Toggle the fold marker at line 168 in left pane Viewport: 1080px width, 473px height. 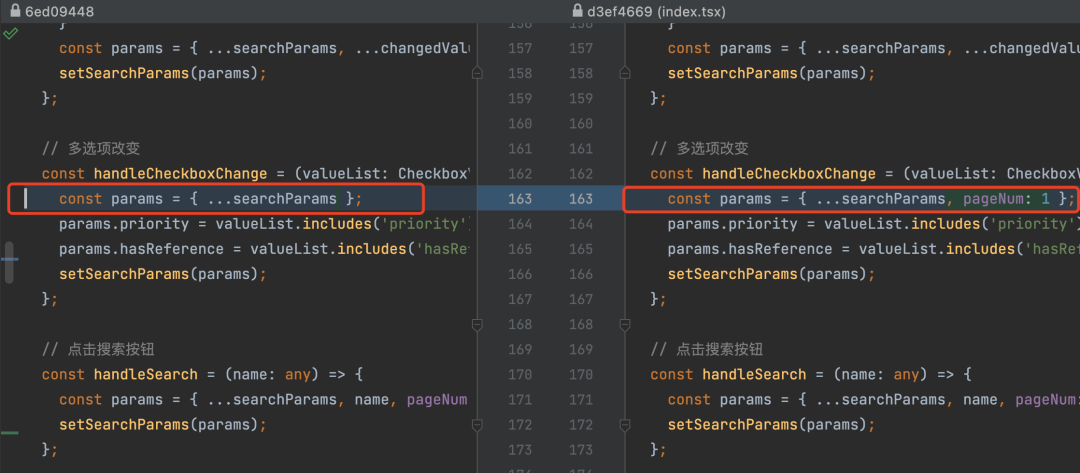pos(477,324)
